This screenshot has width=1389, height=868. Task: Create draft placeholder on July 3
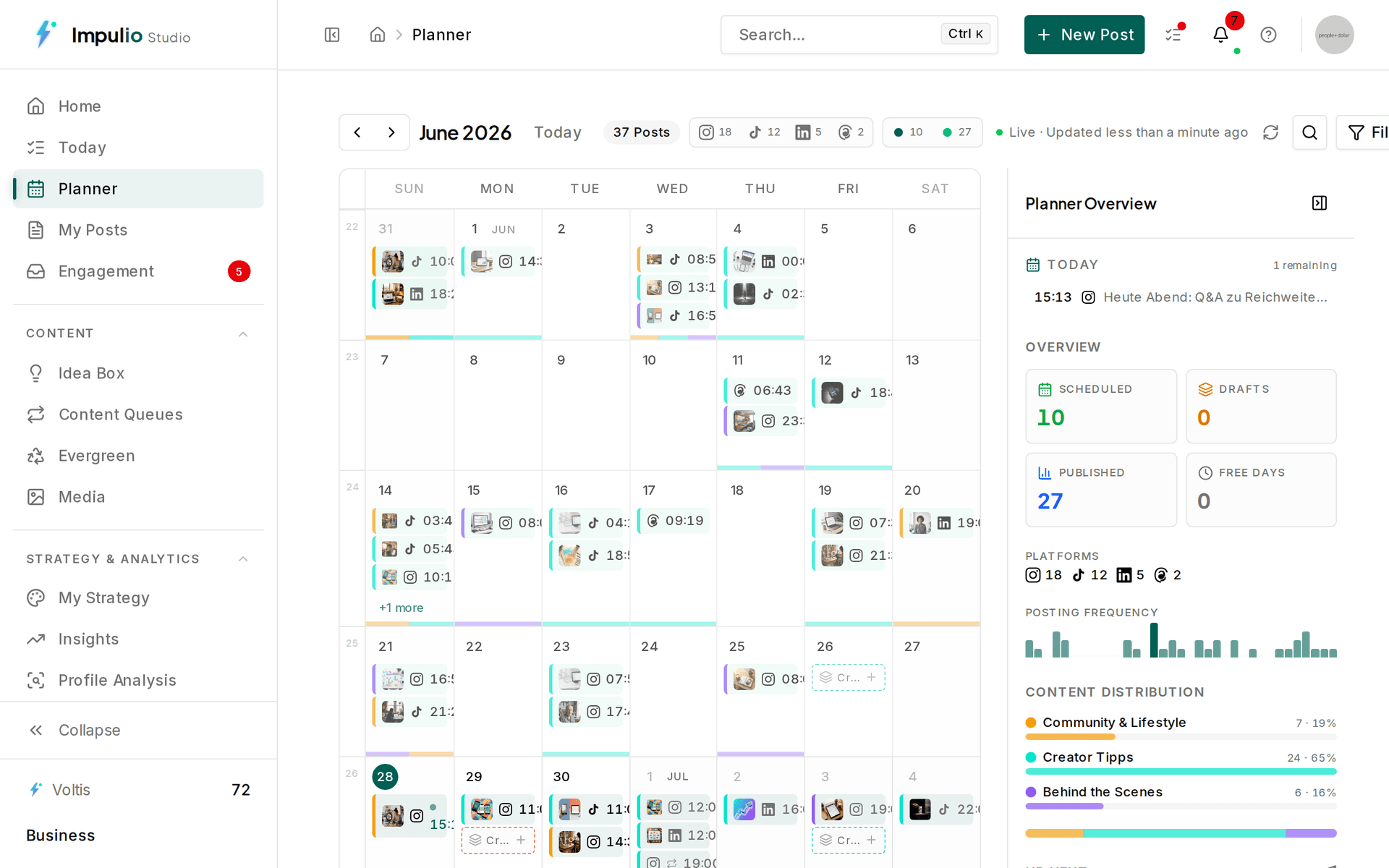click(848, 841)
